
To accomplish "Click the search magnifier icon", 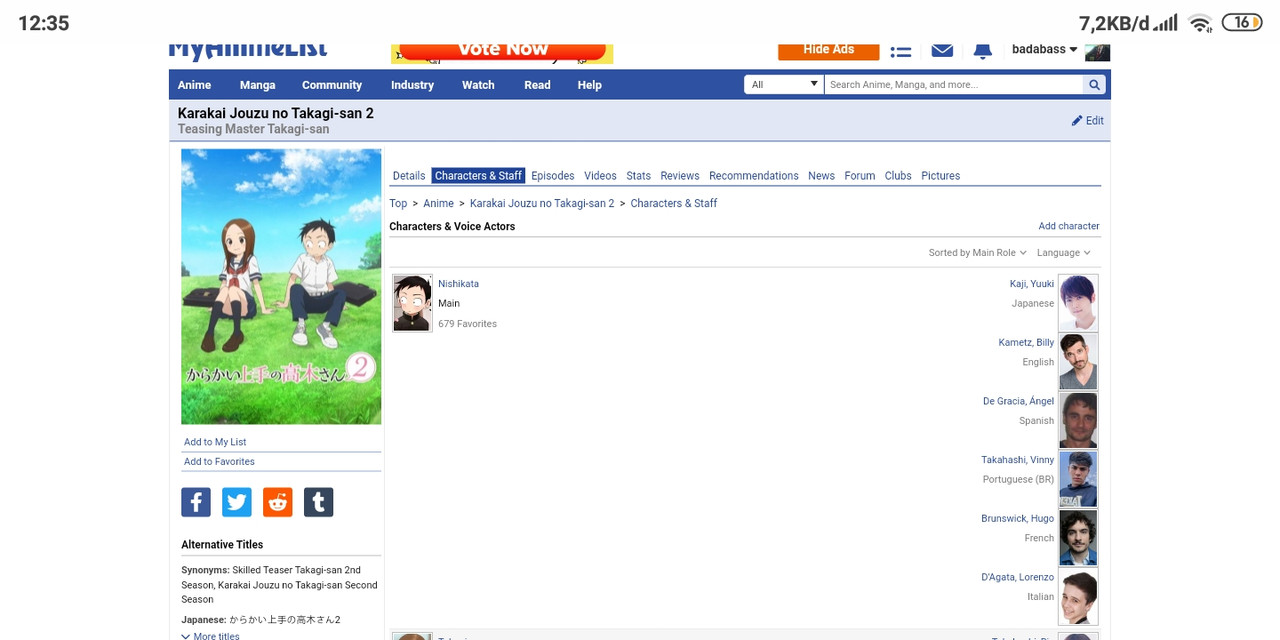I will (1095, 85).
